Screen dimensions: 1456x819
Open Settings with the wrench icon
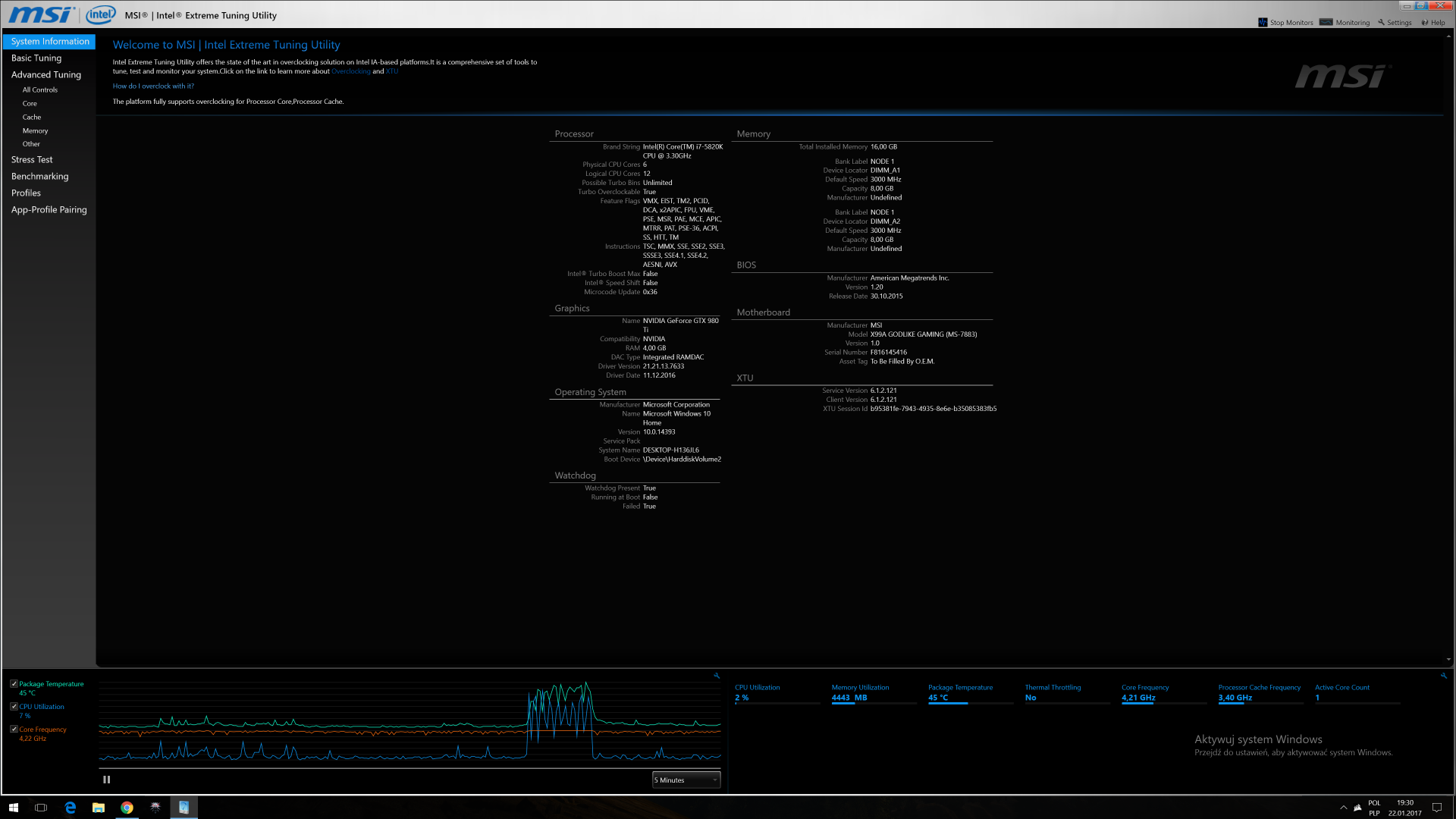[x=1395, y=23]
